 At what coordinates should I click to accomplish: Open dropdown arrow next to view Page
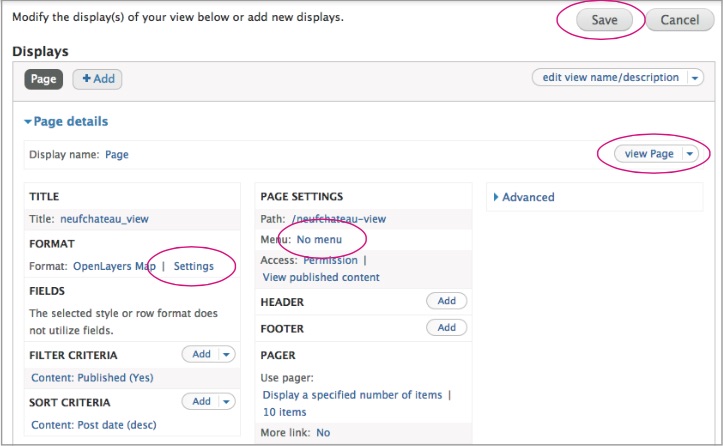pos(690,154)
